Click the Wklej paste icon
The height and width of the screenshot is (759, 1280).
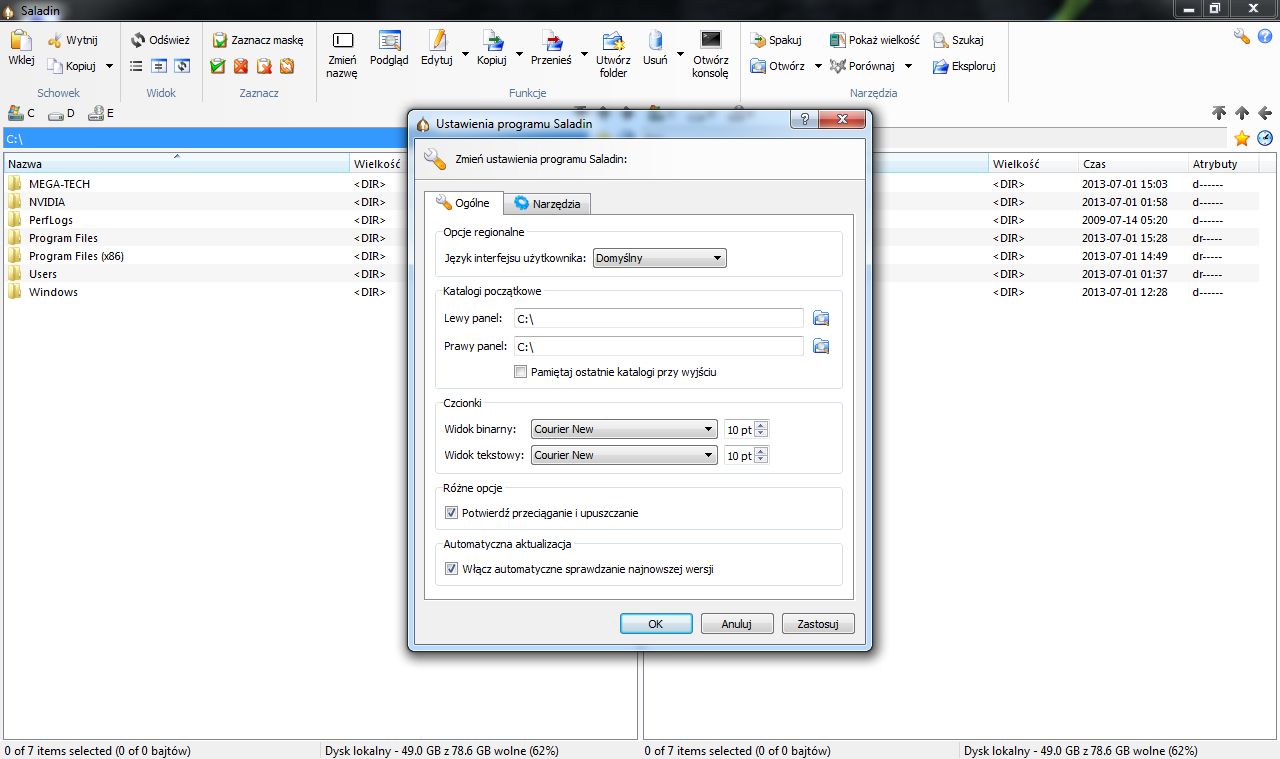(21, 41)
